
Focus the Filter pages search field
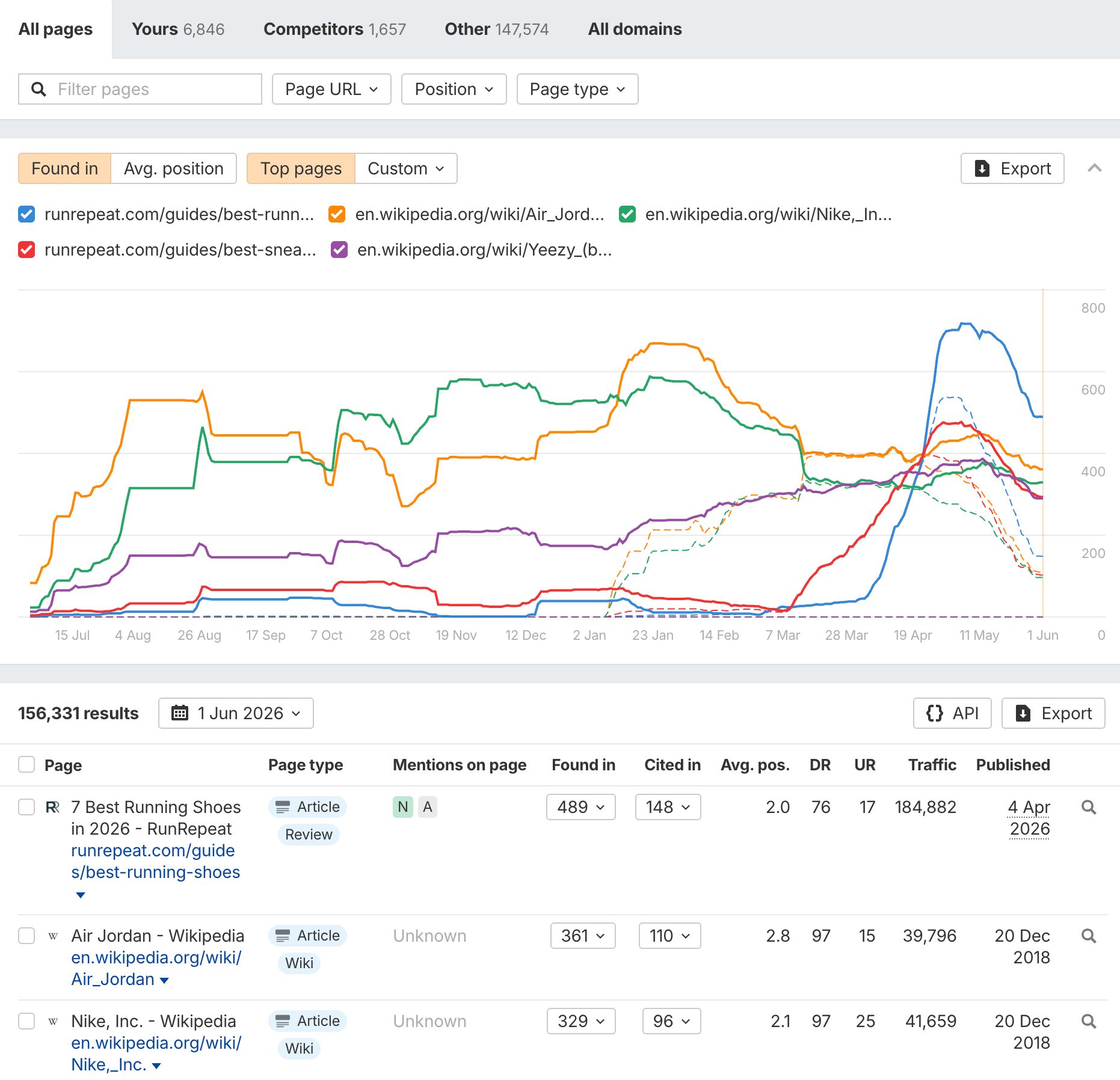point(140,89)
